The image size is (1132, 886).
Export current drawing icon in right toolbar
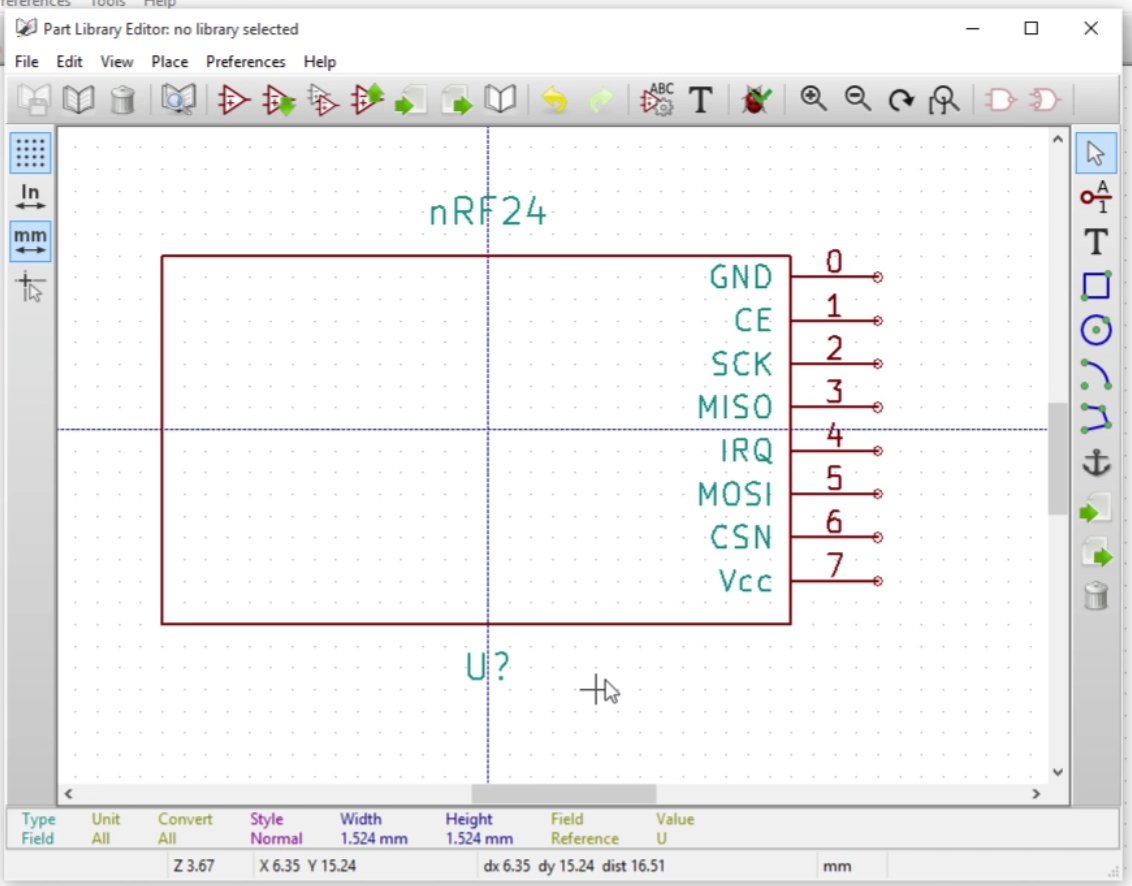[x=1096, y=553]
